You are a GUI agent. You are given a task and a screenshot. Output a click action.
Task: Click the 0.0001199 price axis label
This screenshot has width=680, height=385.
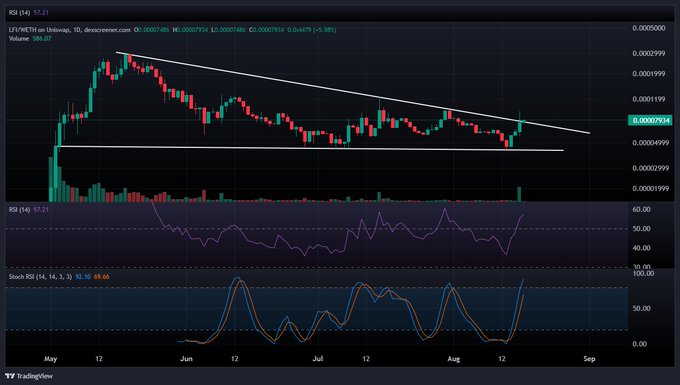[x=648, y=99]
